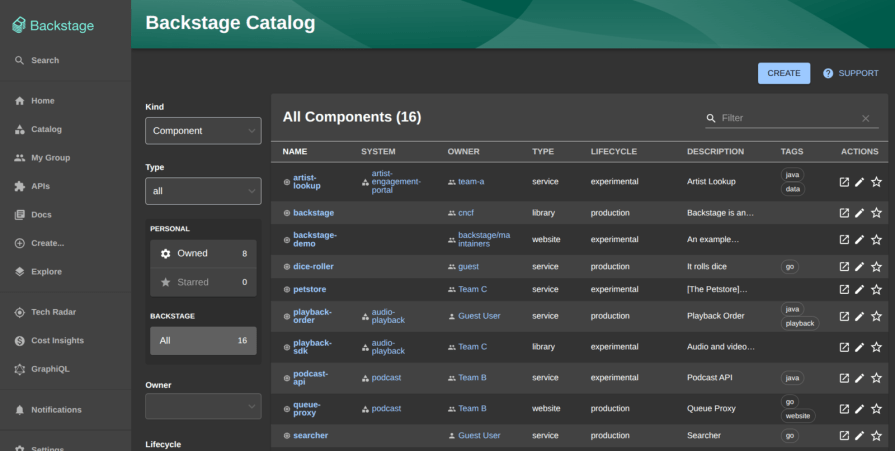Select the Starred personal filter
Screen dimensions: 895x451
[x=203, y=282]
